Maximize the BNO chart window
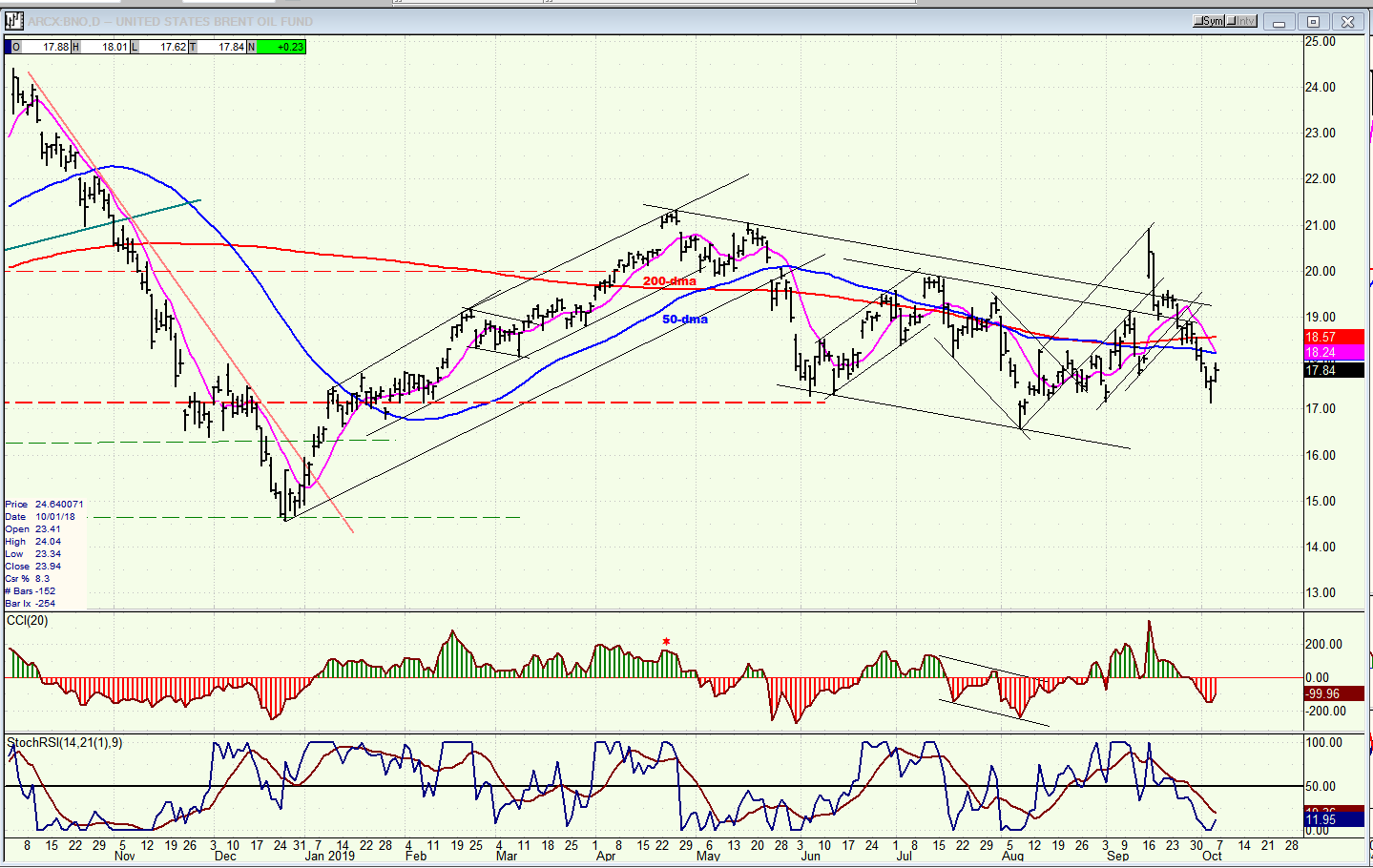 1314,21
